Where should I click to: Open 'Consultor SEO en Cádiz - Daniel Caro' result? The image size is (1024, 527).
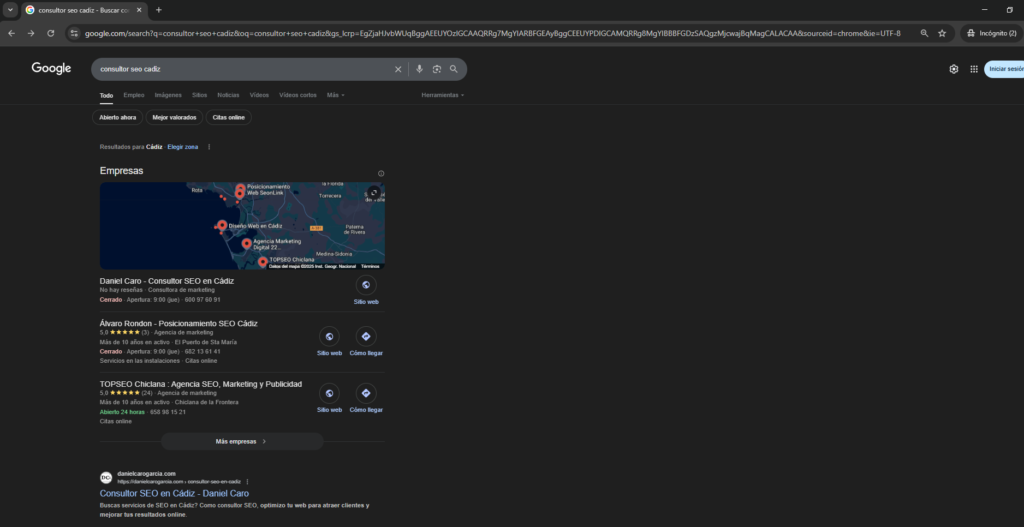click(174, 494)
